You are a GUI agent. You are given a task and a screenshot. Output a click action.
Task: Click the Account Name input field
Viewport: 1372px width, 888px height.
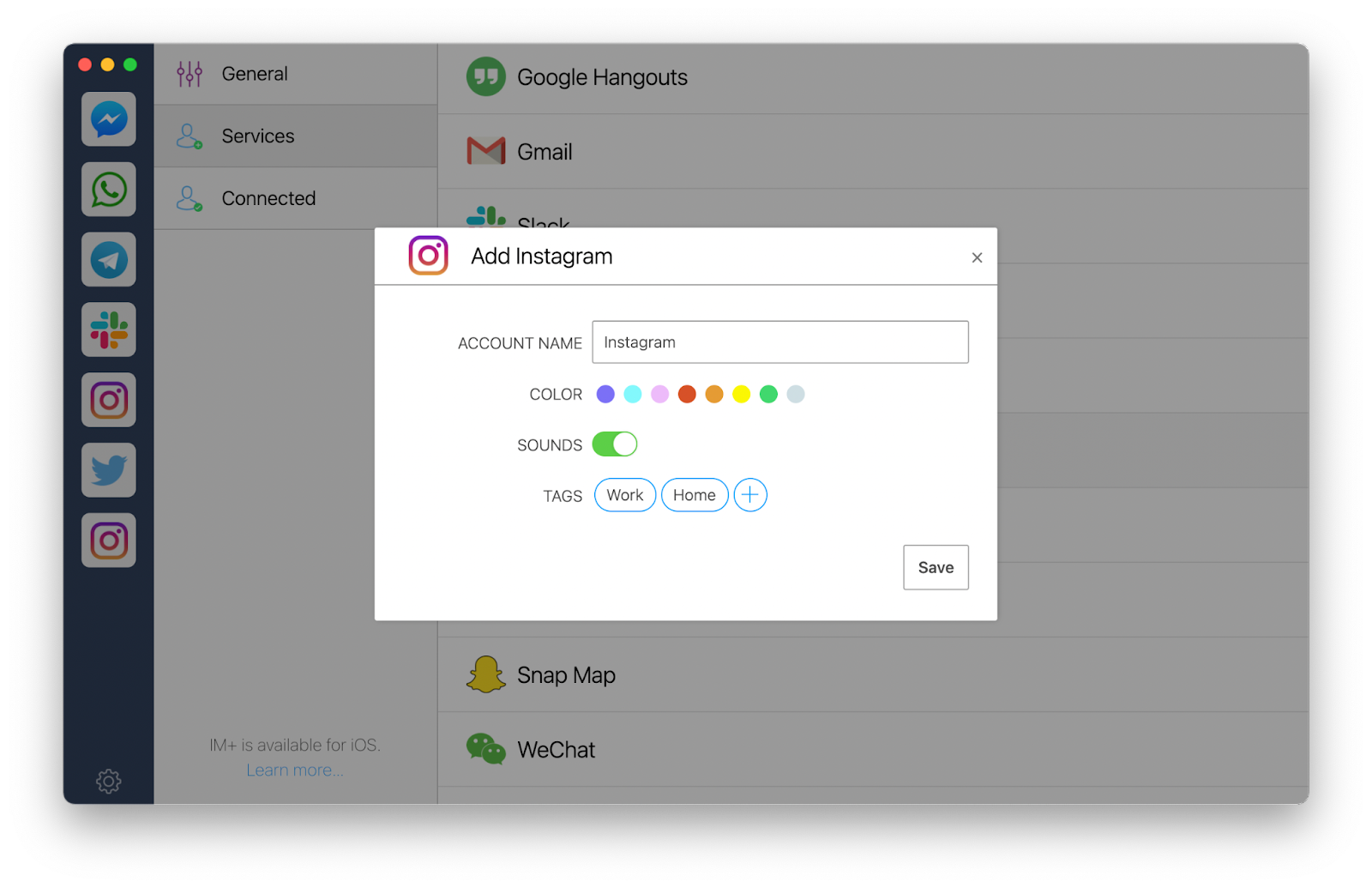point(779,341)
